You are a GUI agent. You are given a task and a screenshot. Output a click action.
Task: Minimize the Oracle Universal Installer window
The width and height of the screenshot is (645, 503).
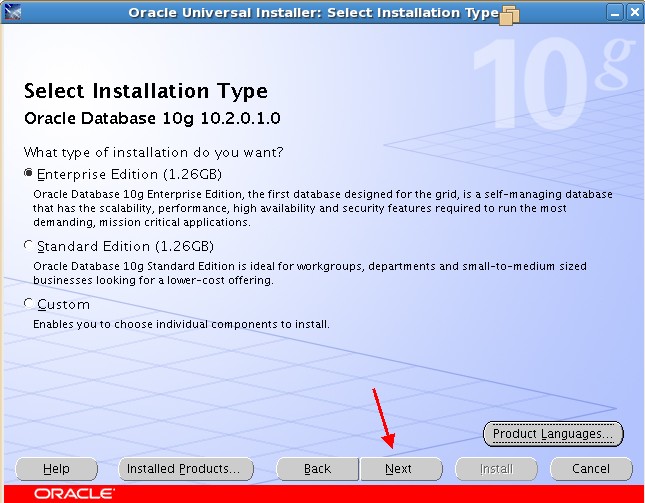tap(615, 13)
